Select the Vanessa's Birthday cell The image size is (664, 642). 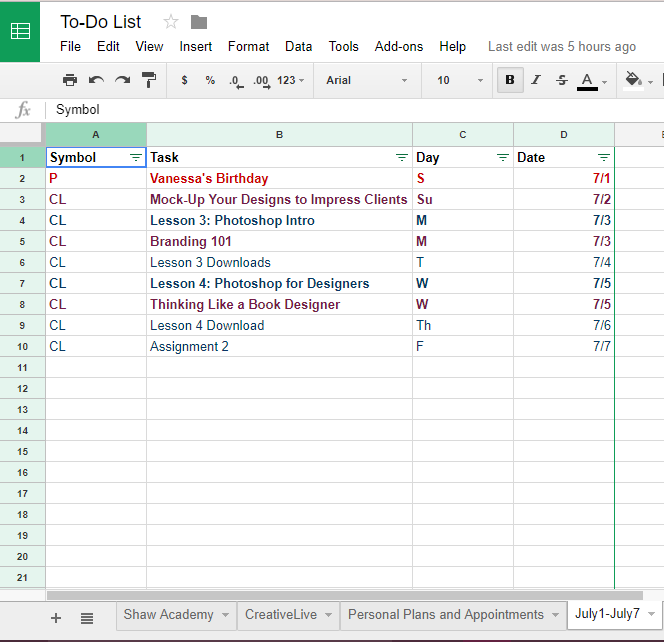point(279,178)
